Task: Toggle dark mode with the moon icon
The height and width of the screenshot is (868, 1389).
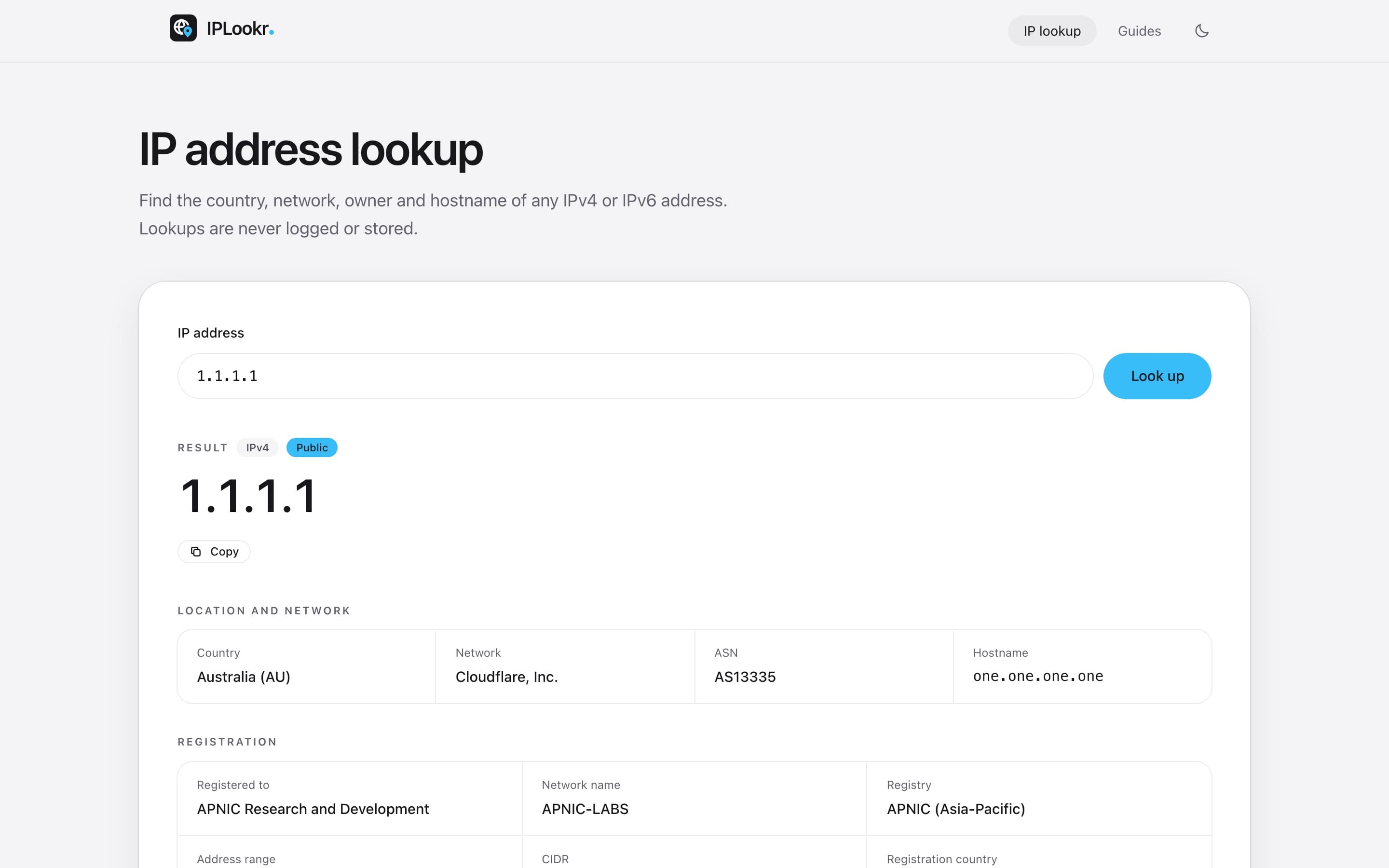Action: pyautogui.click(x=1202, y=31)
